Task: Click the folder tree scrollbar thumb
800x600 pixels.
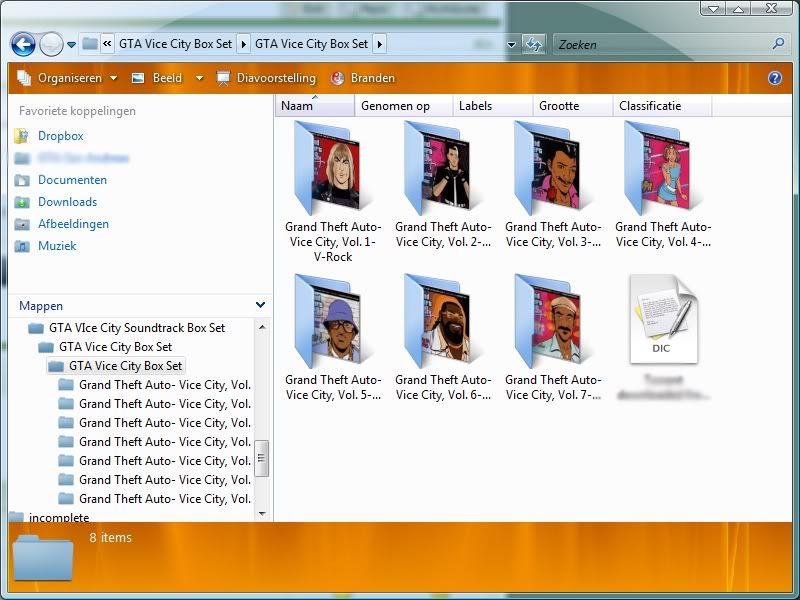Action: coord(262,458)
